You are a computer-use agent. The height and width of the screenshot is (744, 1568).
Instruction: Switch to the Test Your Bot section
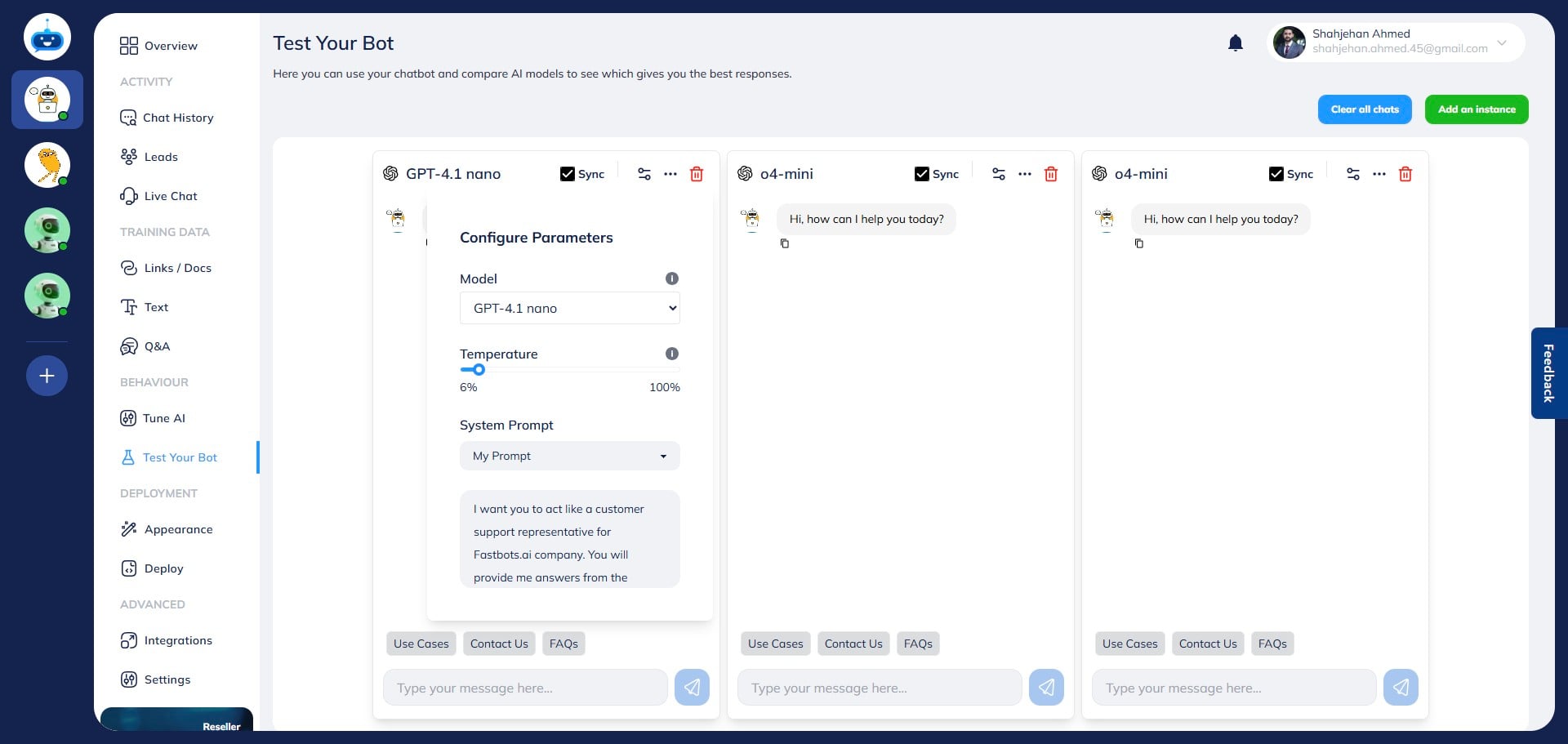[x=180, y=457]
